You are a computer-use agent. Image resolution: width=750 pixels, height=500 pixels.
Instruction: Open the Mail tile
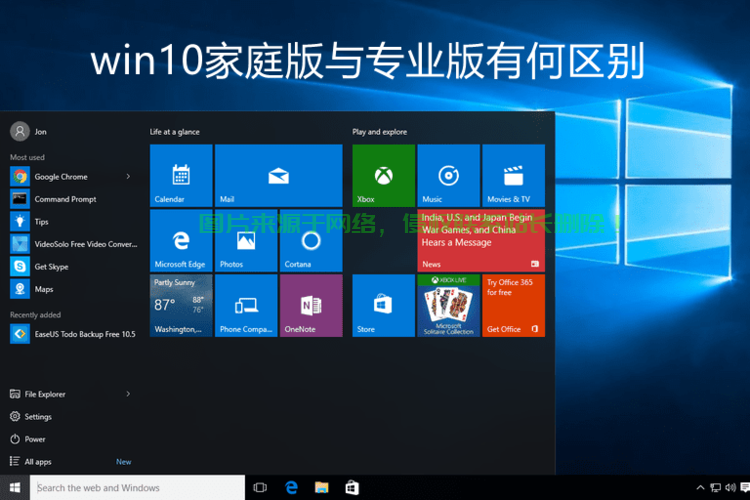coord(278,176)
